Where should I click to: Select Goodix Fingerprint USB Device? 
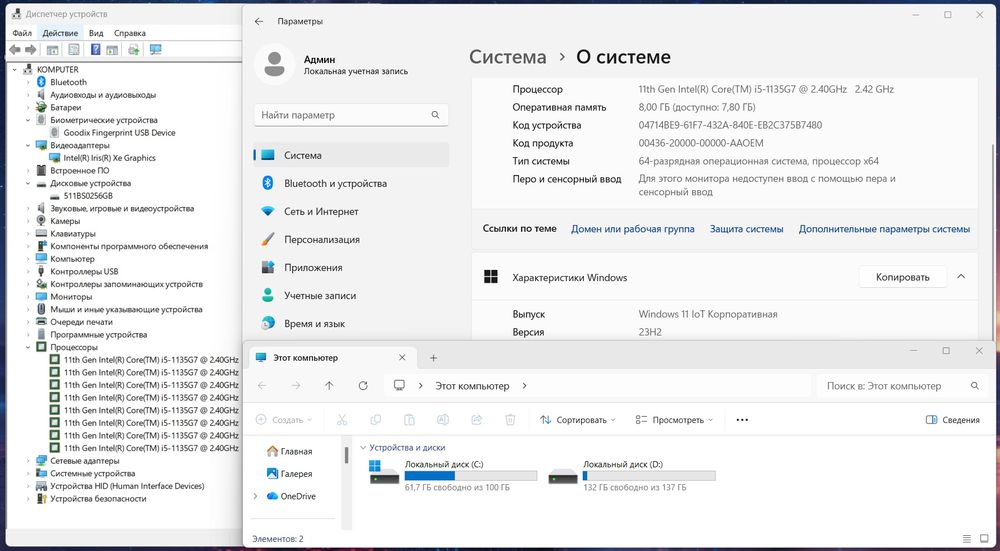pyautogui.click(x=119, y=133)
